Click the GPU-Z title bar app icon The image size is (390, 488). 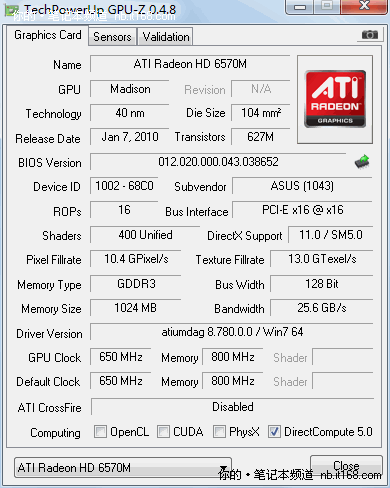[x=11, y=11]
